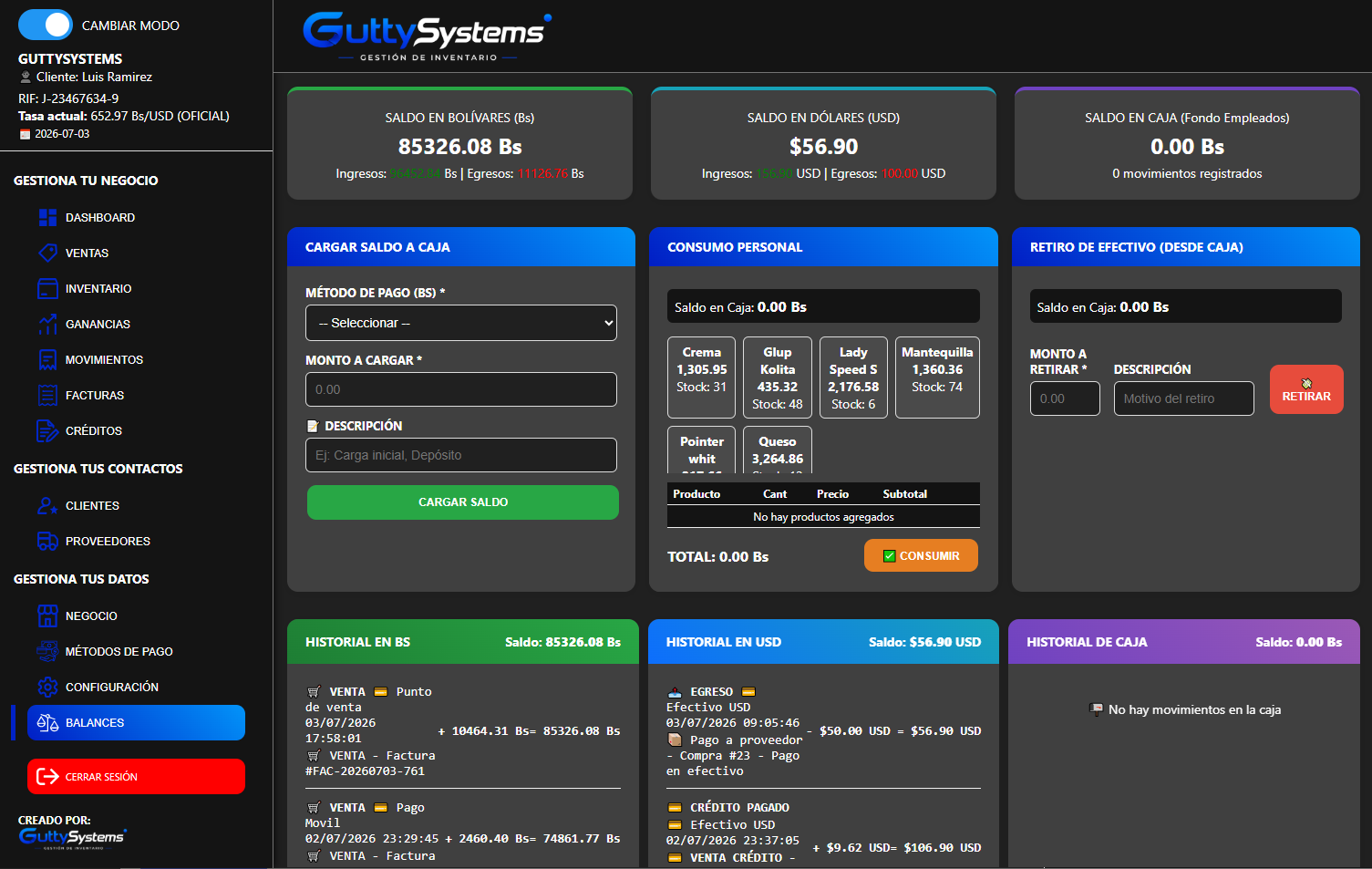Screen dimensions: 1372x869
Task: Expand the Método de Pago dropdown
Action: coord(461,323)
